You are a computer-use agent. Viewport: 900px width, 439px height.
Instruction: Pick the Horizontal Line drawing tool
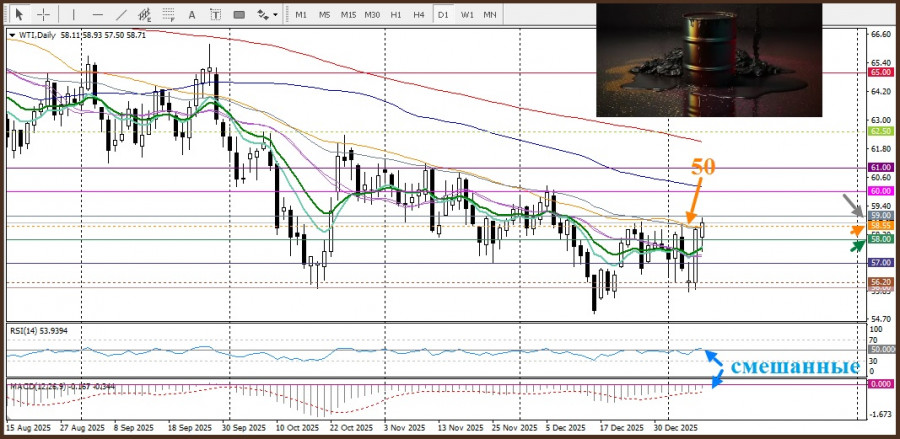click(x=97, y=15)
